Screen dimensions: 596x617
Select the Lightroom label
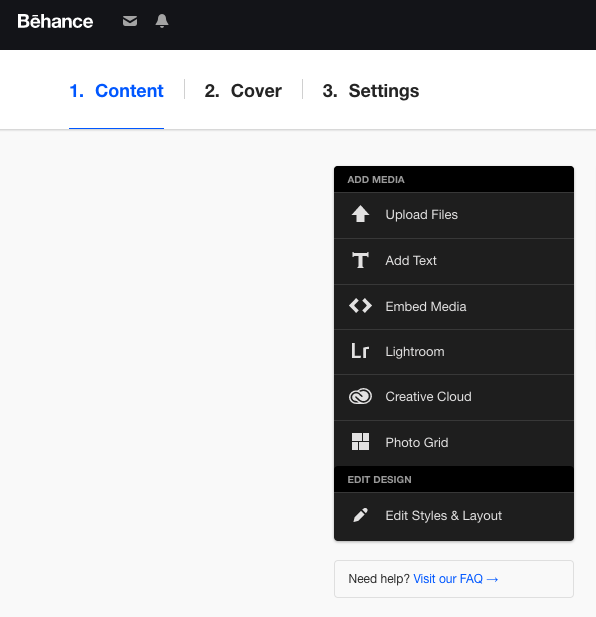[x=415, y=352]
